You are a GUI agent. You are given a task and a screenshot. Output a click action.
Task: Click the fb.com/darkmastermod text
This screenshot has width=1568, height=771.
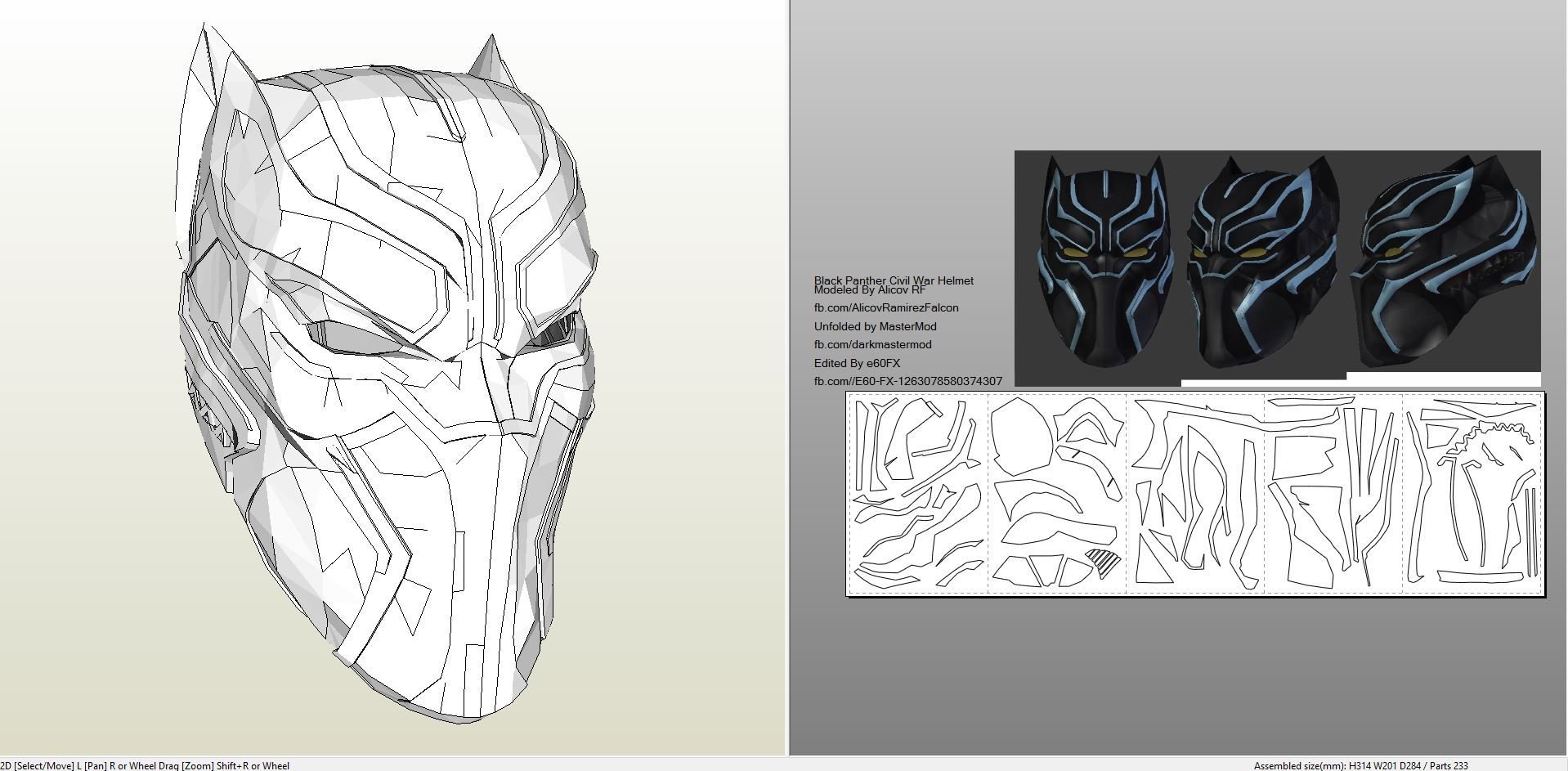point(872,344)
